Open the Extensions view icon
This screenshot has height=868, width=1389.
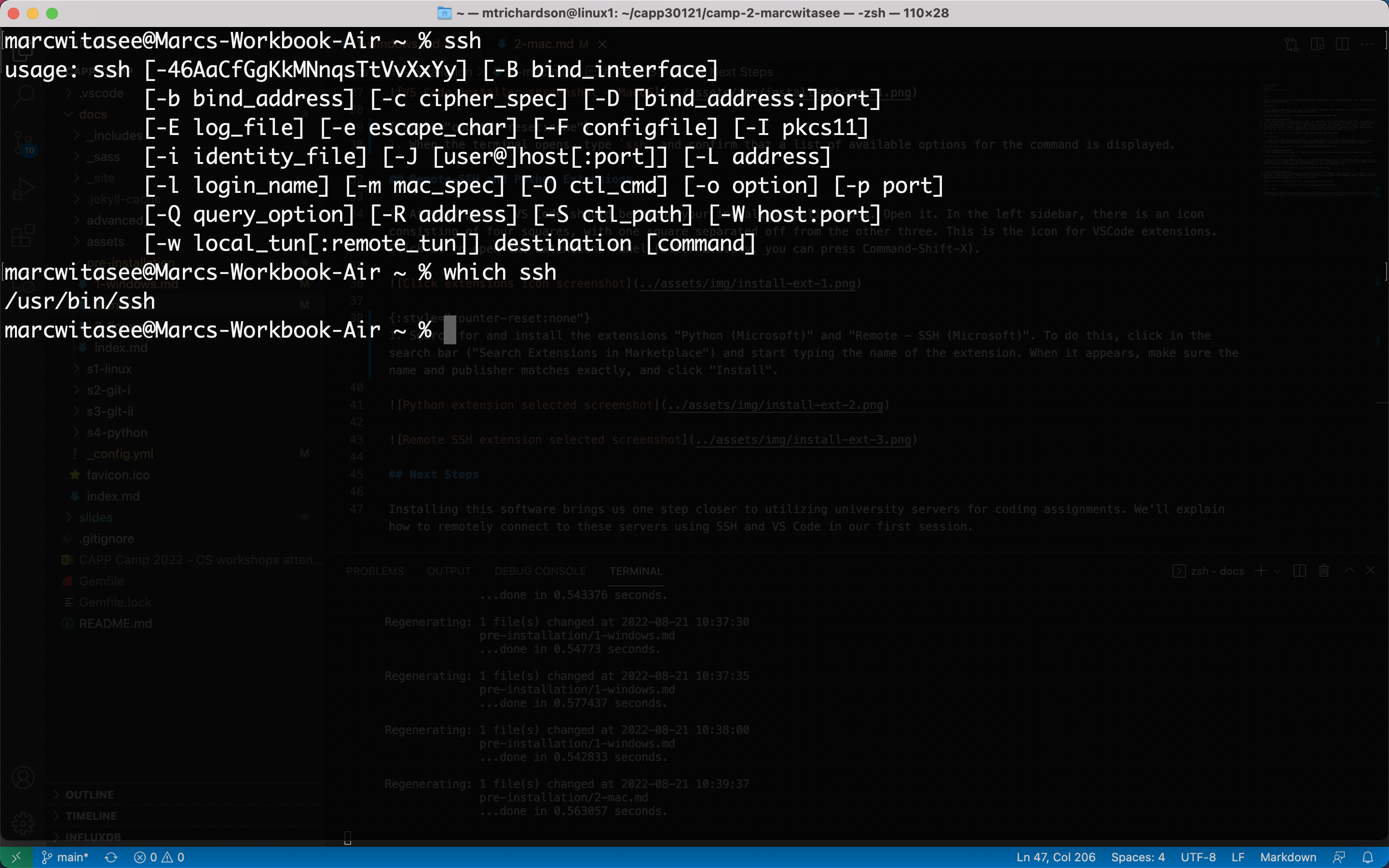[23, 235]
